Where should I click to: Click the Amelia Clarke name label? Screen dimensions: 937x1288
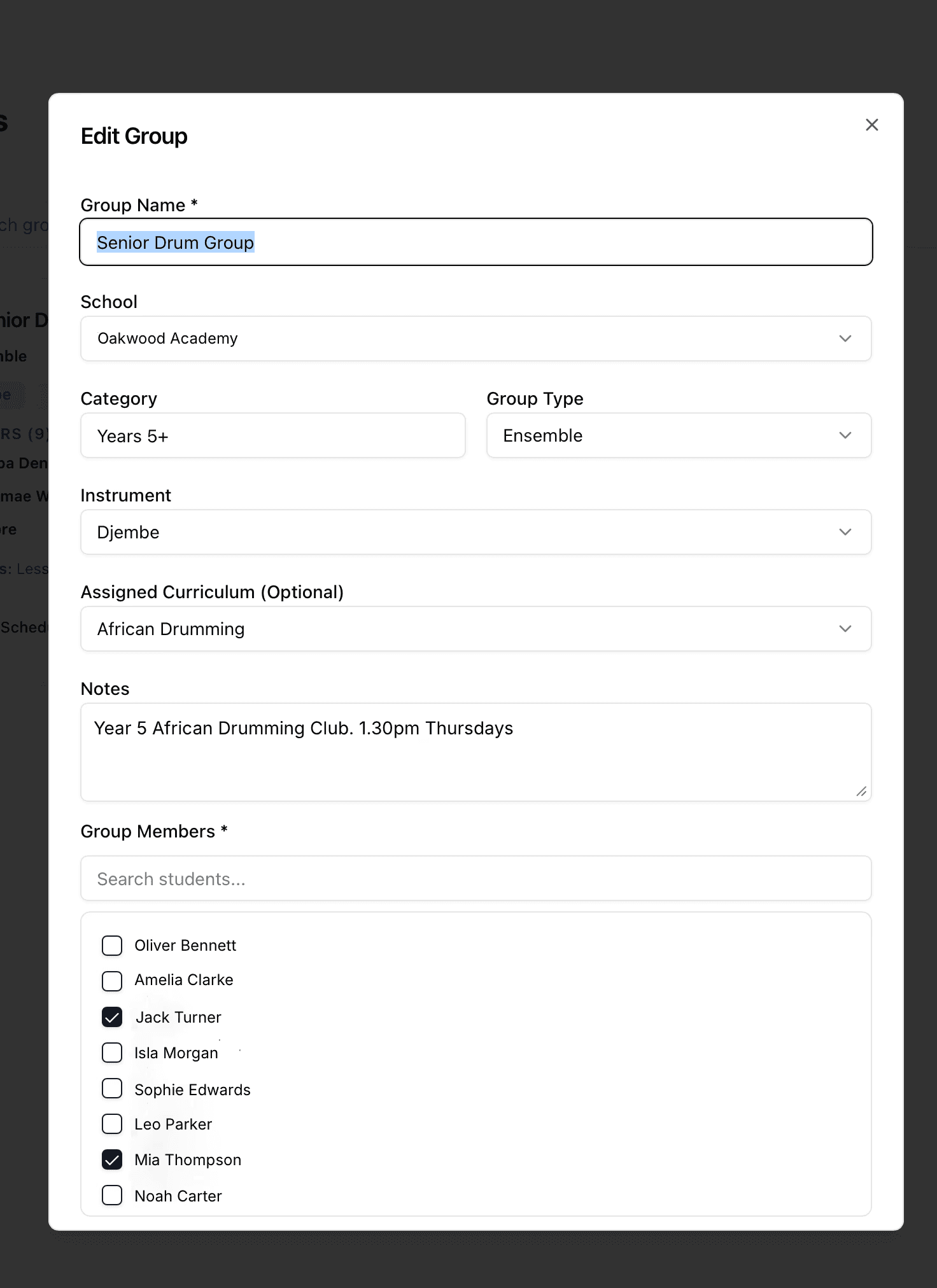pos(184,980)
